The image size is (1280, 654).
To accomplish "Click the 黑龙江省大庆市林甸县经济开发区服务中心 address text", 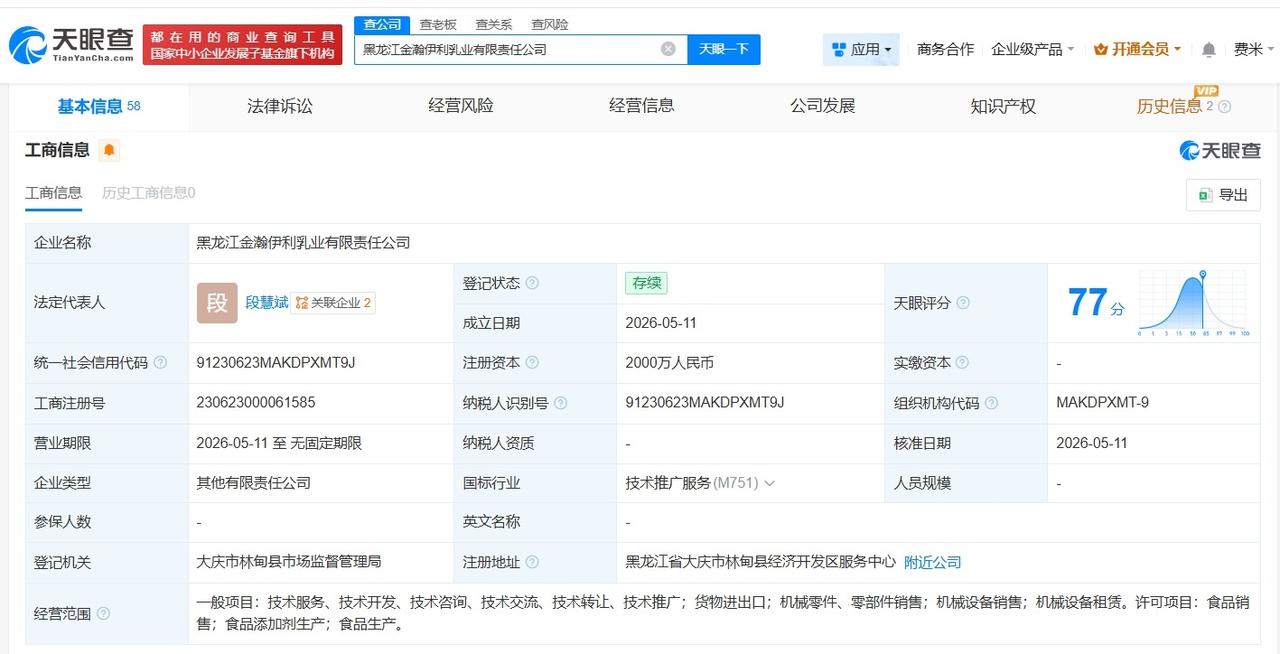I will pyautogui.click(x=761, y=562).
